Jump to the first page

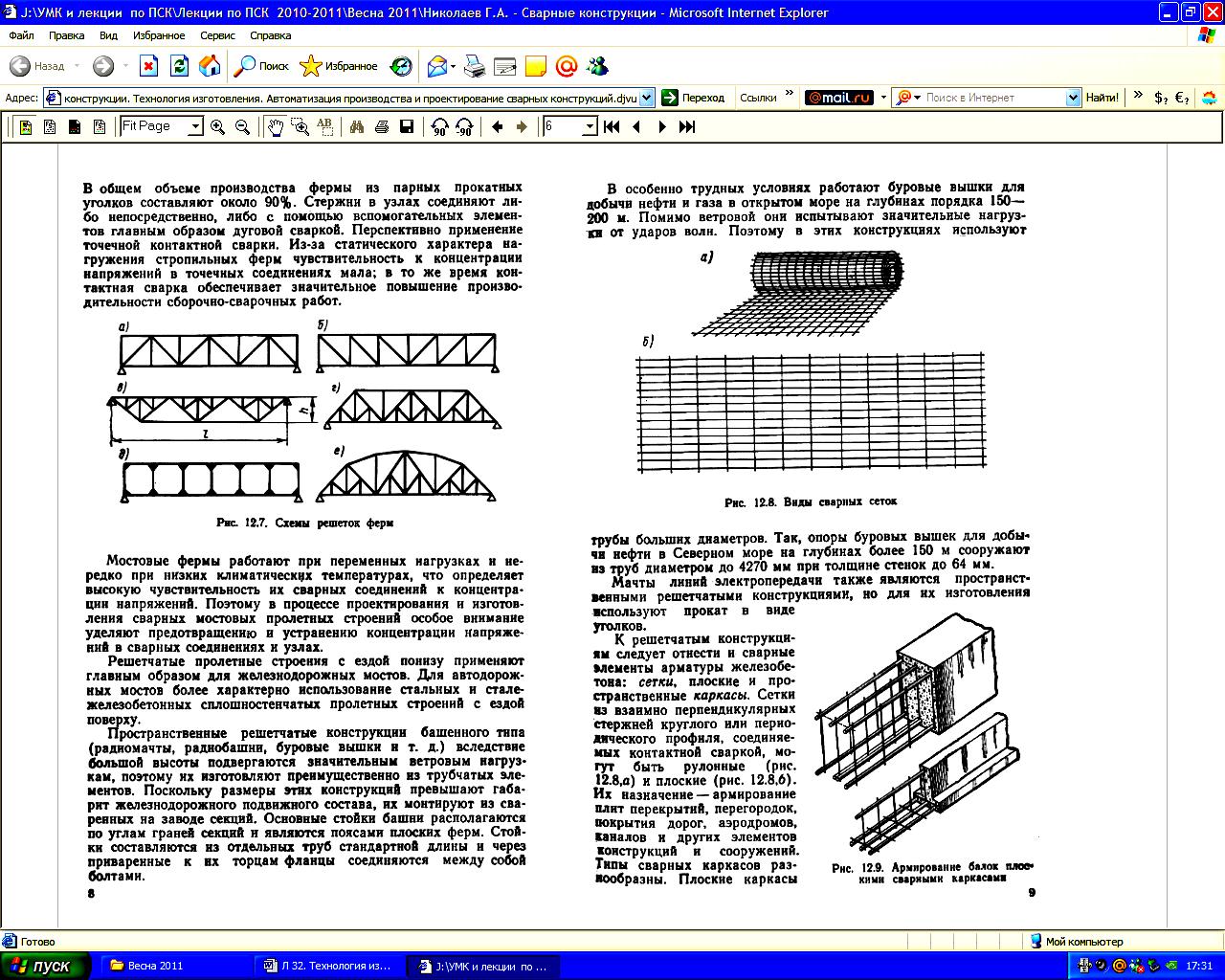coord(612,126)
